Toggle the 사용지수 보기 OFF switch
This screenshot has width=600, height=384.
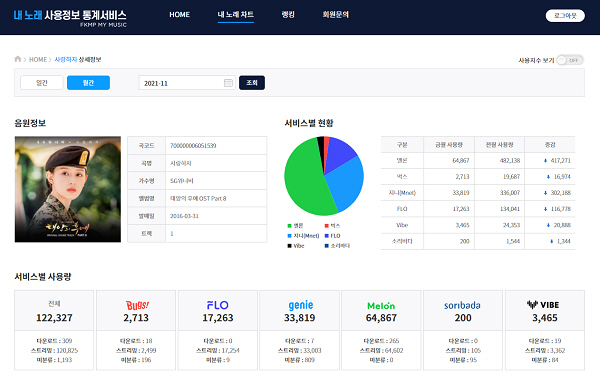coord(570,60)
